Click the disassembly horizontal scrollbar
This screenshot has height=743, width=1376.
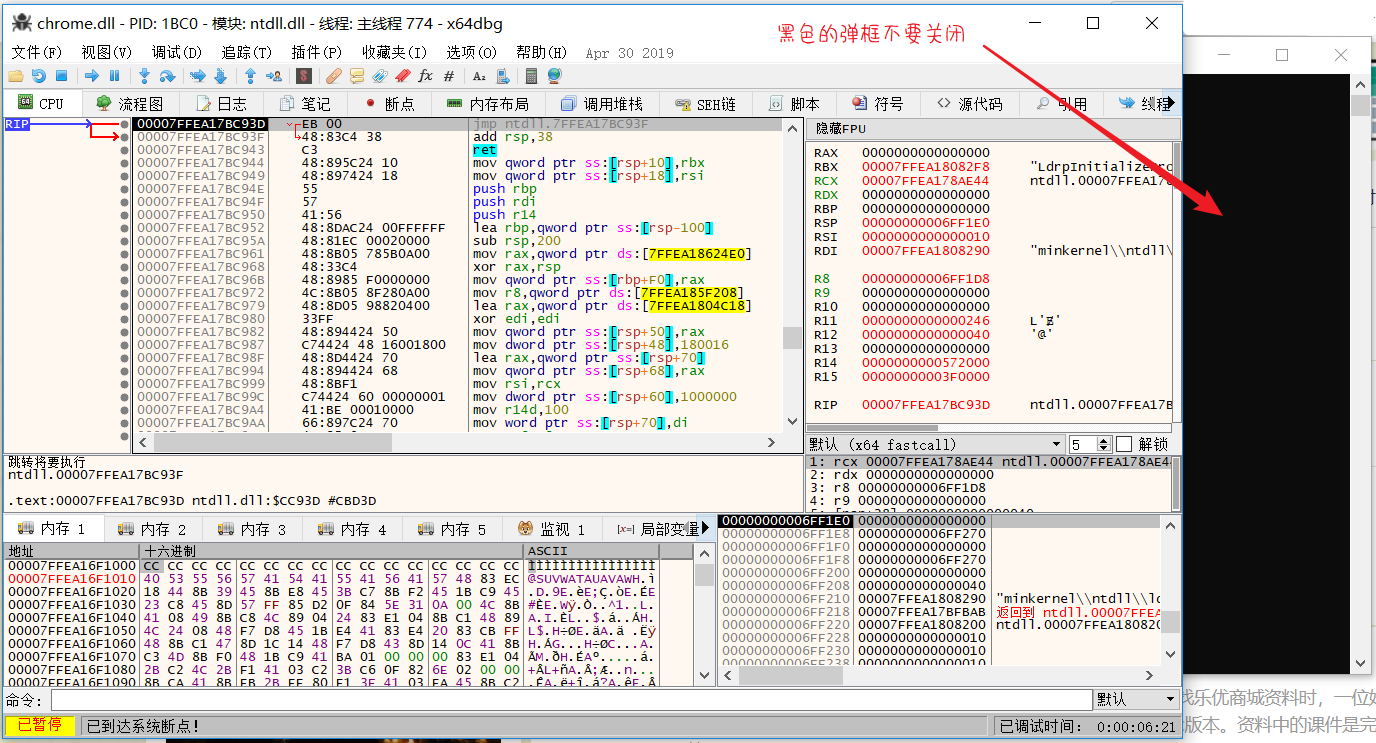pyautogui.click(x=458, y=441)
